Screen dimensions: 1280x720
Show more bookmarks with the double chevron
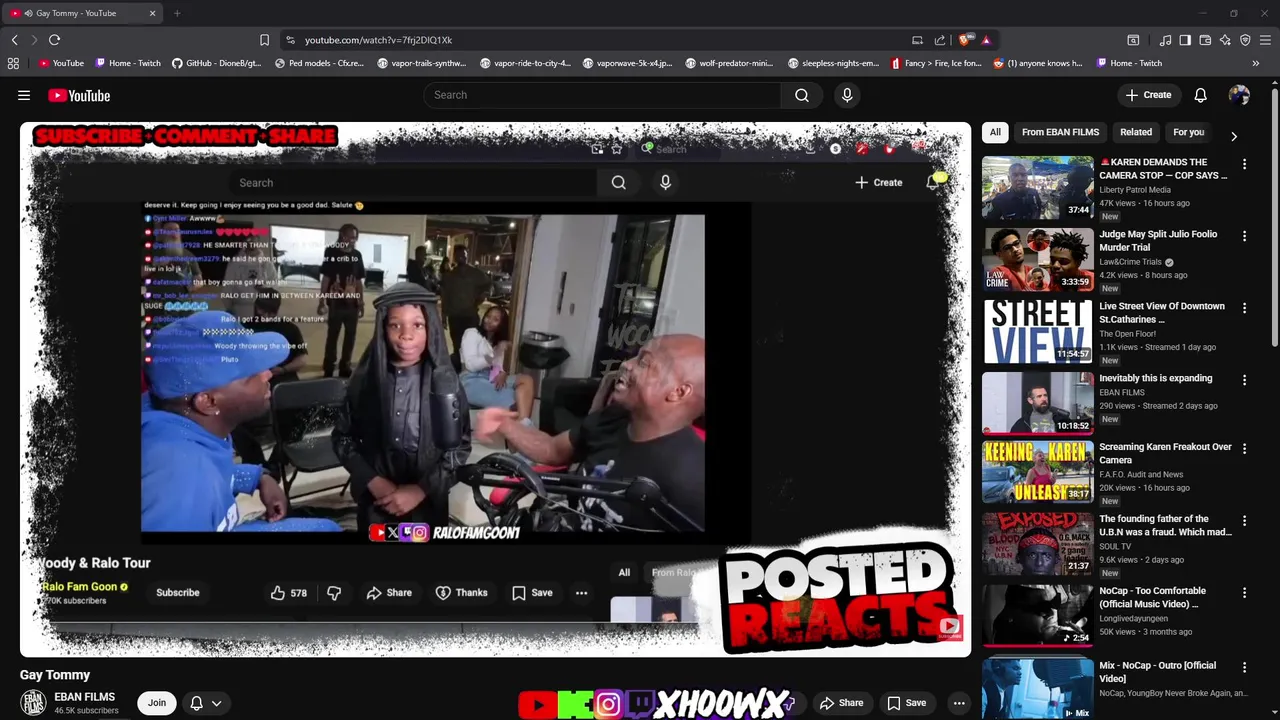coord(1255,63)
